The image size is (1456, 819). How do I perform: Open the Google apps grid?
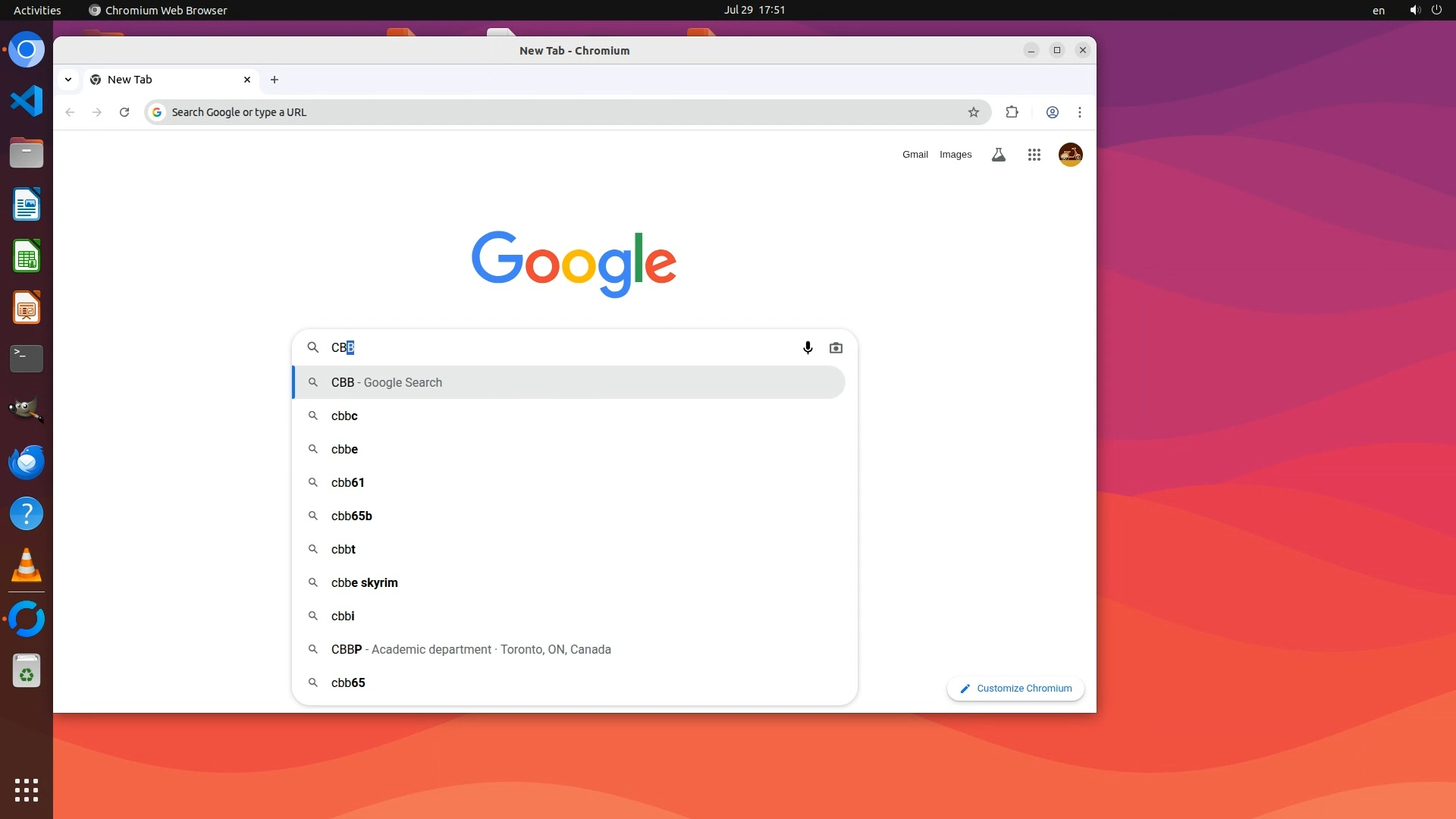click(1034, 155)
